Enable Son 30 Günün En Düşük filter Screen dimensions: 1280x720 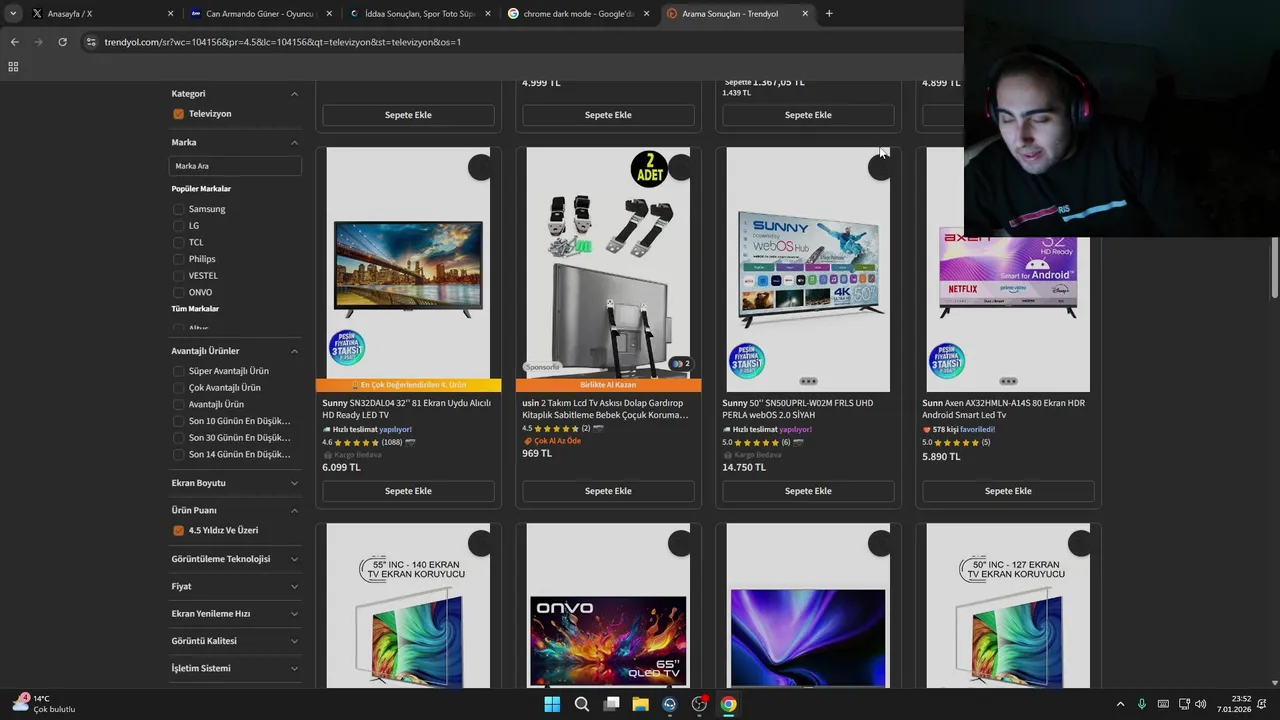click(x=178, y=438)
